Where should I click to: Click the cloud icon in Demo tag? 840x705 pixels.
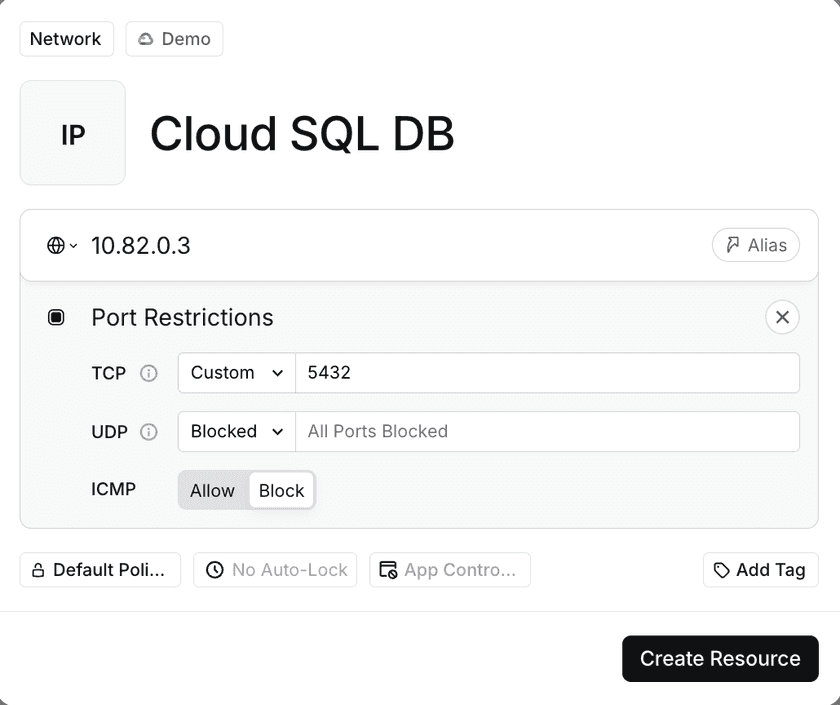pos(146,39)
